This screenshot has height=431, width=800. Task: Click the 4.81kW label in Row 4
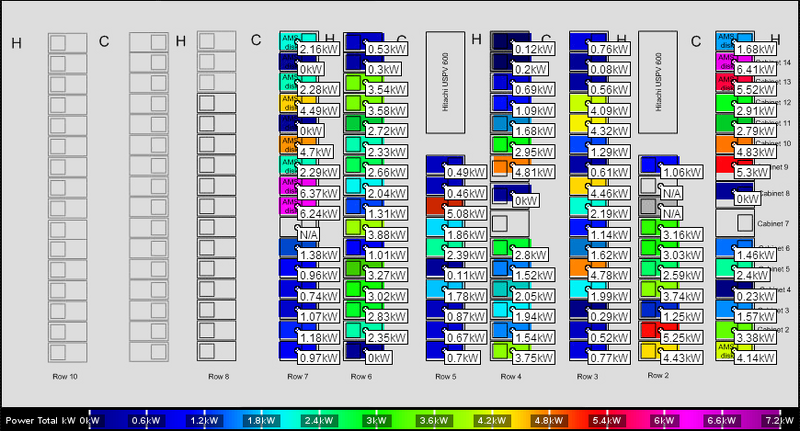[x=534, y=172]
